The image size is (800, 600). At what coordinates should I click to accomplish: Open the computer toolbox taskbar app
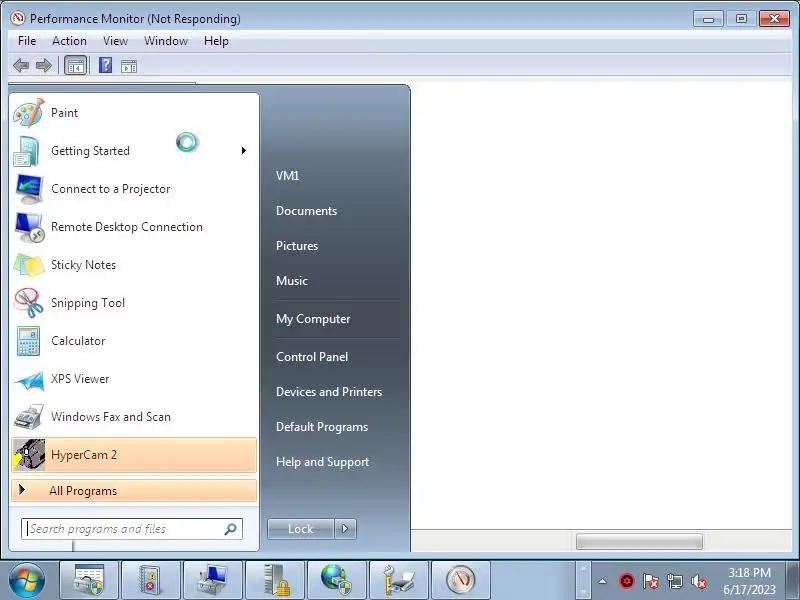pyautogui.click(x=213, y=580)
